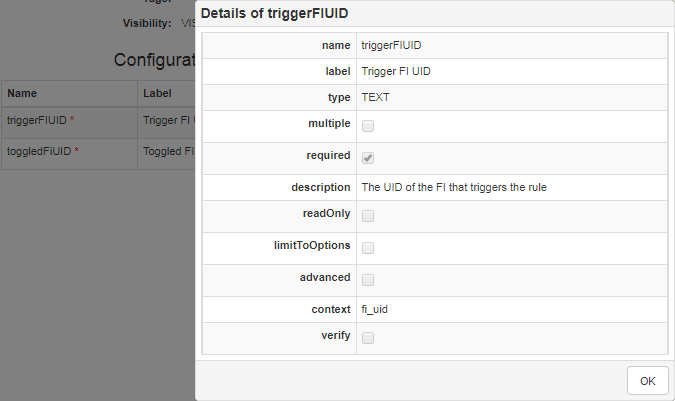Click the Configuration heading
This screenshot has width=675, height=401.
[x=154, y=59]
